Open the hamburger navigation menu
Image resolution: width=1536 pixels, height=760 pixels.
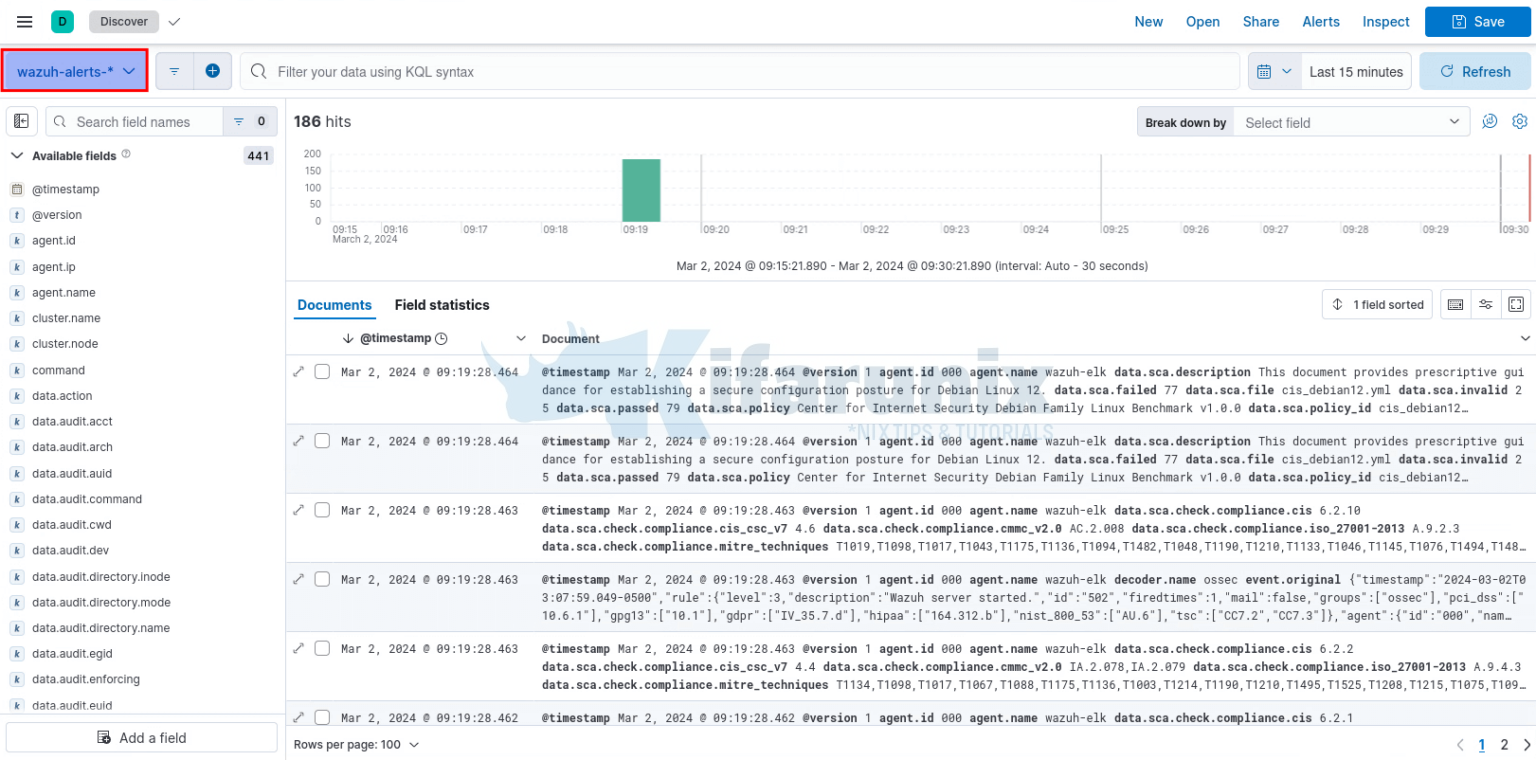click(x=24, y=21)
